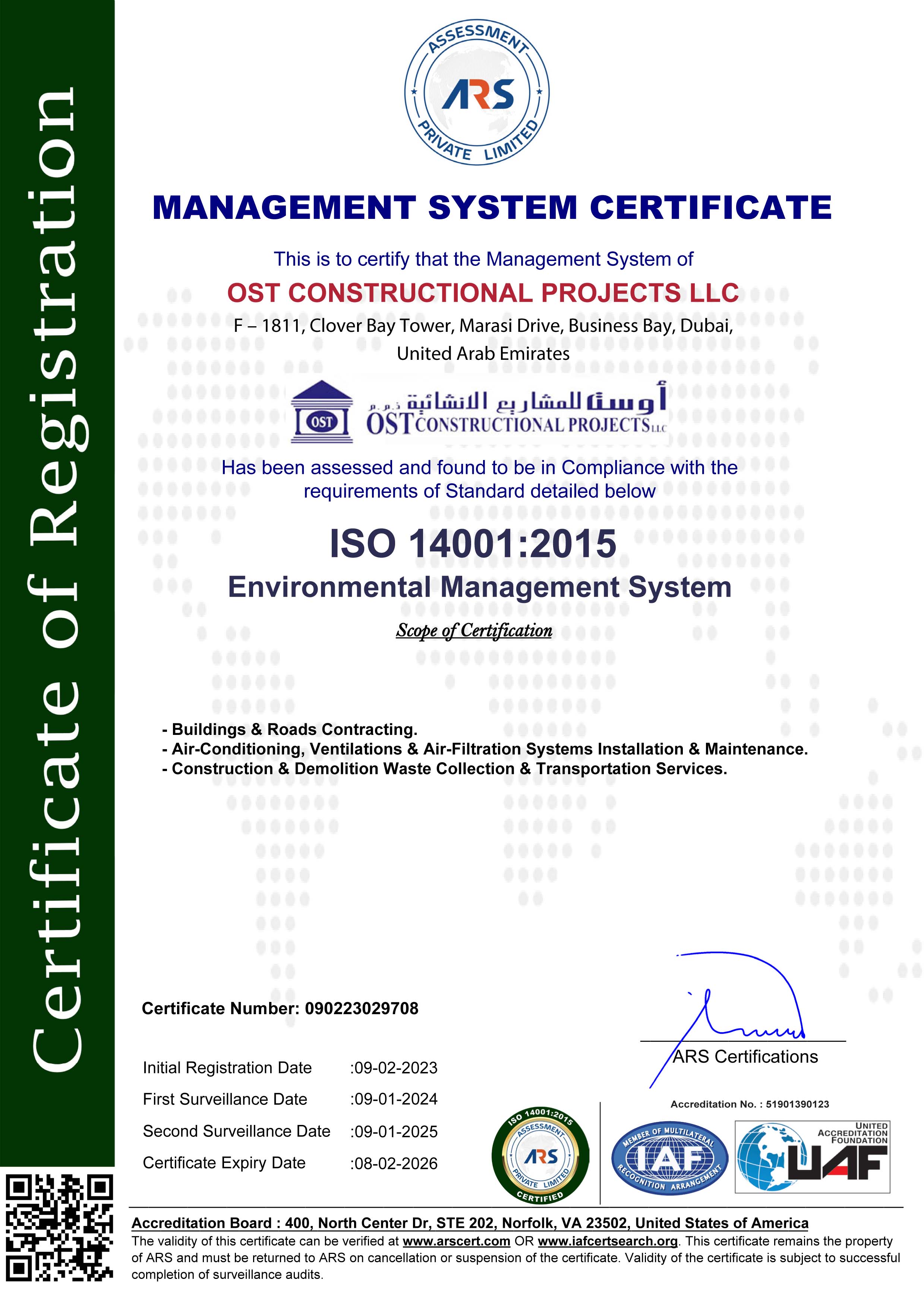924x1308 pixels.
Task: Click the Certificate Number 090223029708
Action: pos(280,1008)
